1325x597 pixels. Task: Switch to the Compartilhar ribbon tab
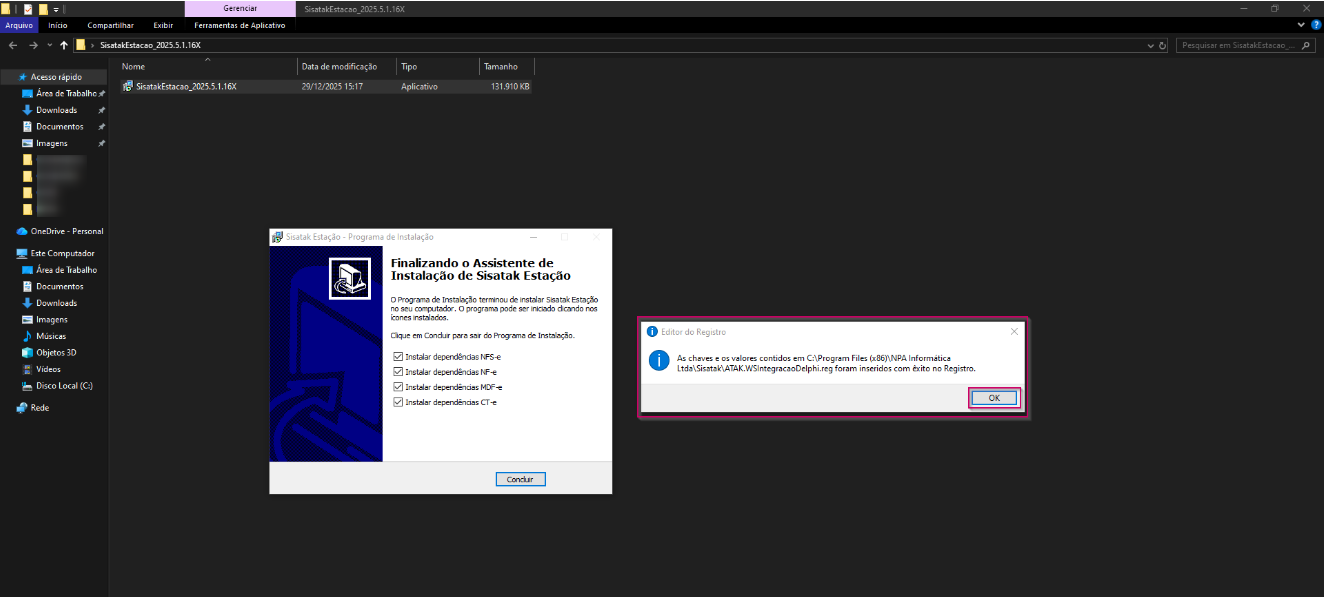point(110,25)
